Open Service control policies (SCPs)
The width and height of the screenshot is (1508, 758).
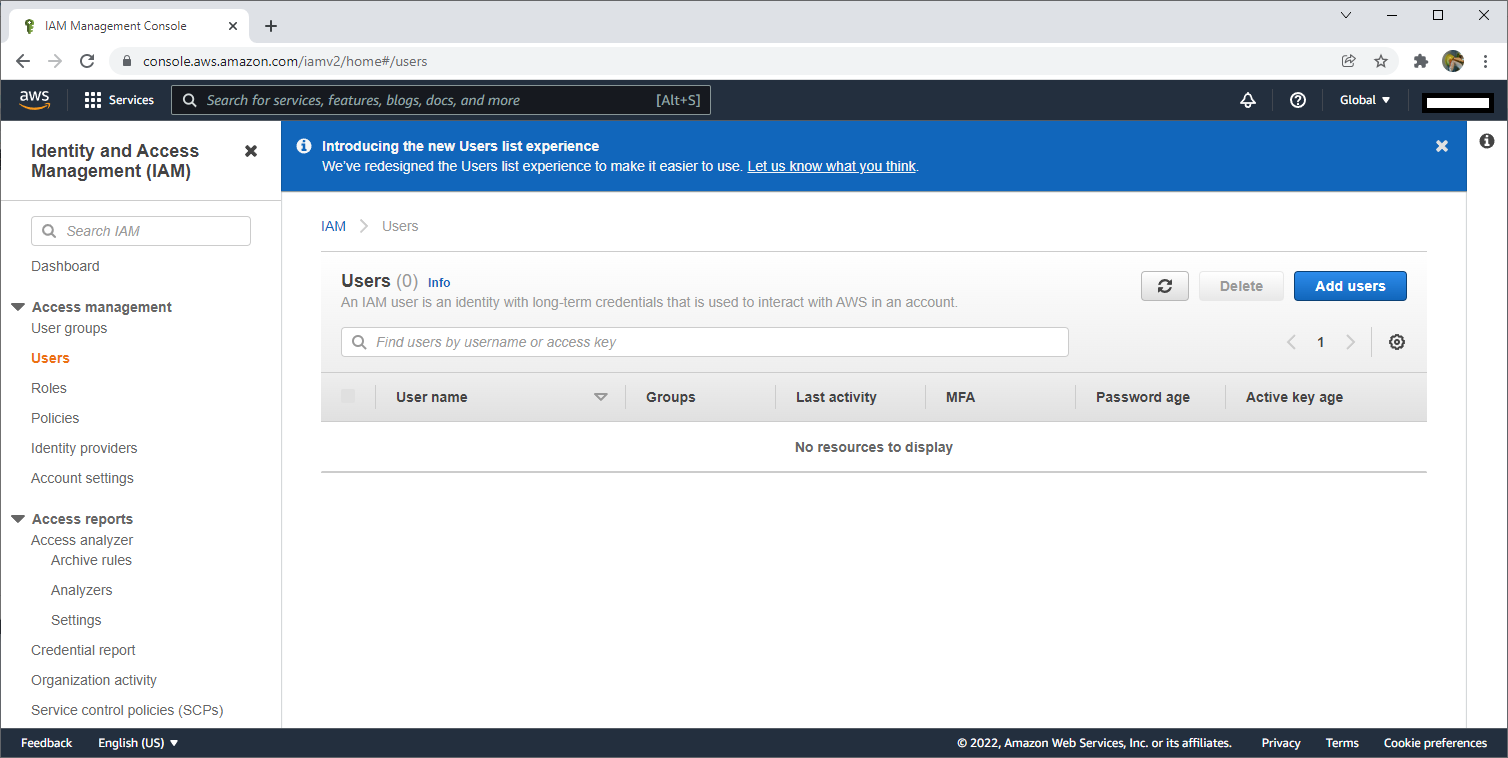tap(127, 710)
